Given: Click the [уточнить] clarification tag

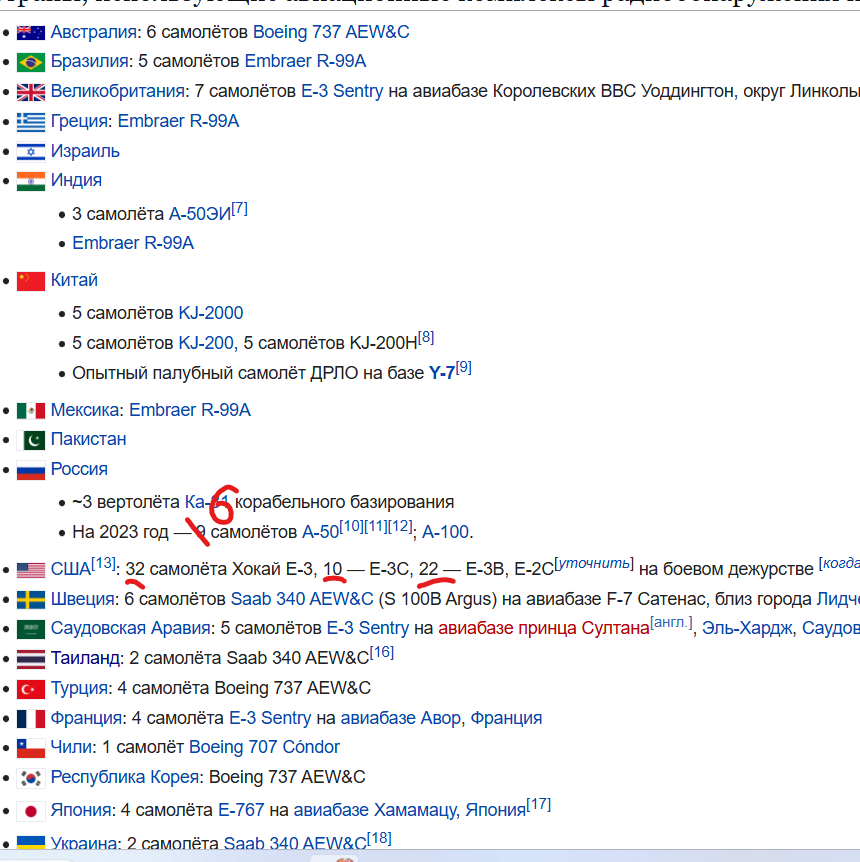Looking at the screenshot, I should (594, 563).
